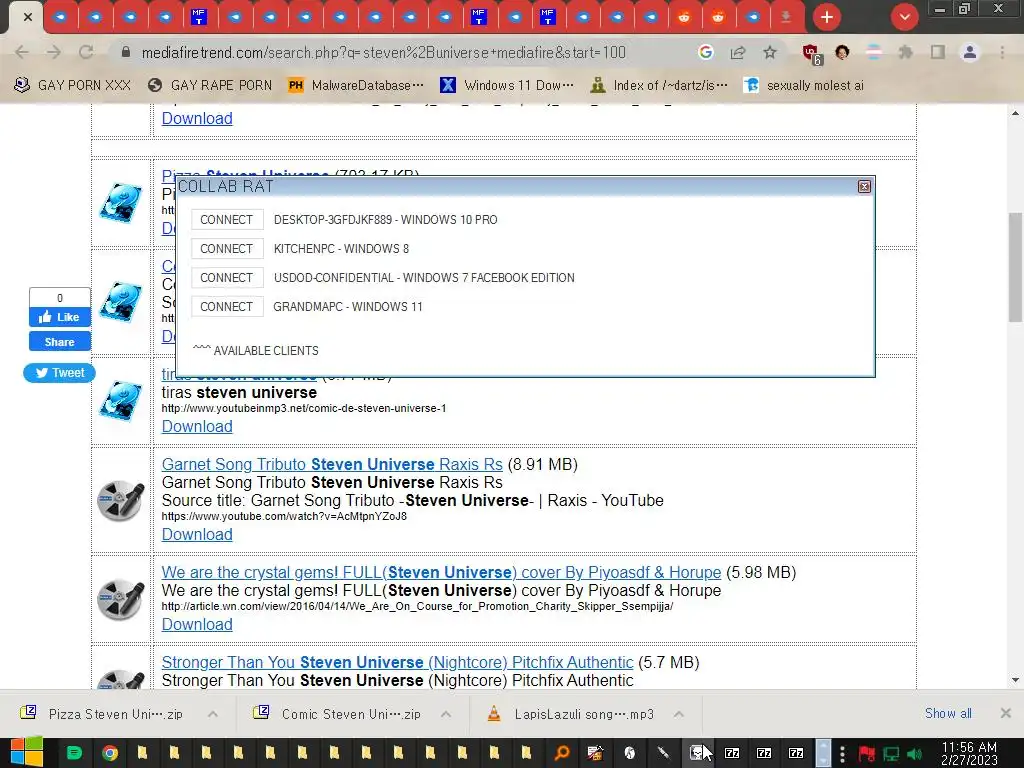1024x768 pixels.
Task: Click the face avatar extension icon
Action: pyautogui.click(x=842, y=52)
